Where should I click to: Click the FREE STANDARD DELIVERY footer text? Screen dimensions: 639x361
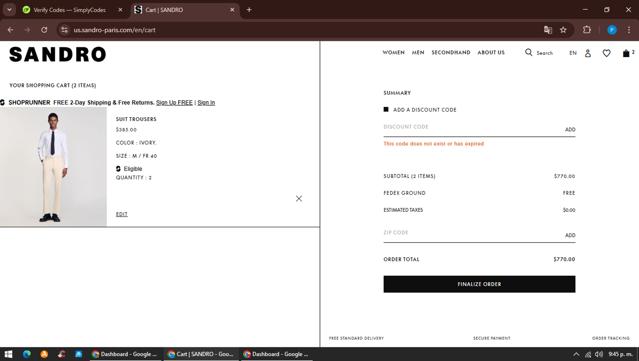pyautogui.click(x=356, y=338)
